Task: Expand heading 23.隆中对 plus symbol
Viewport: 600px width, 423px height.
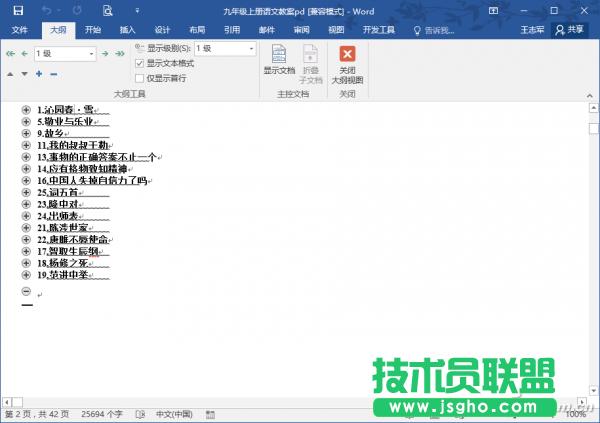Action: (x=26, y=203)
